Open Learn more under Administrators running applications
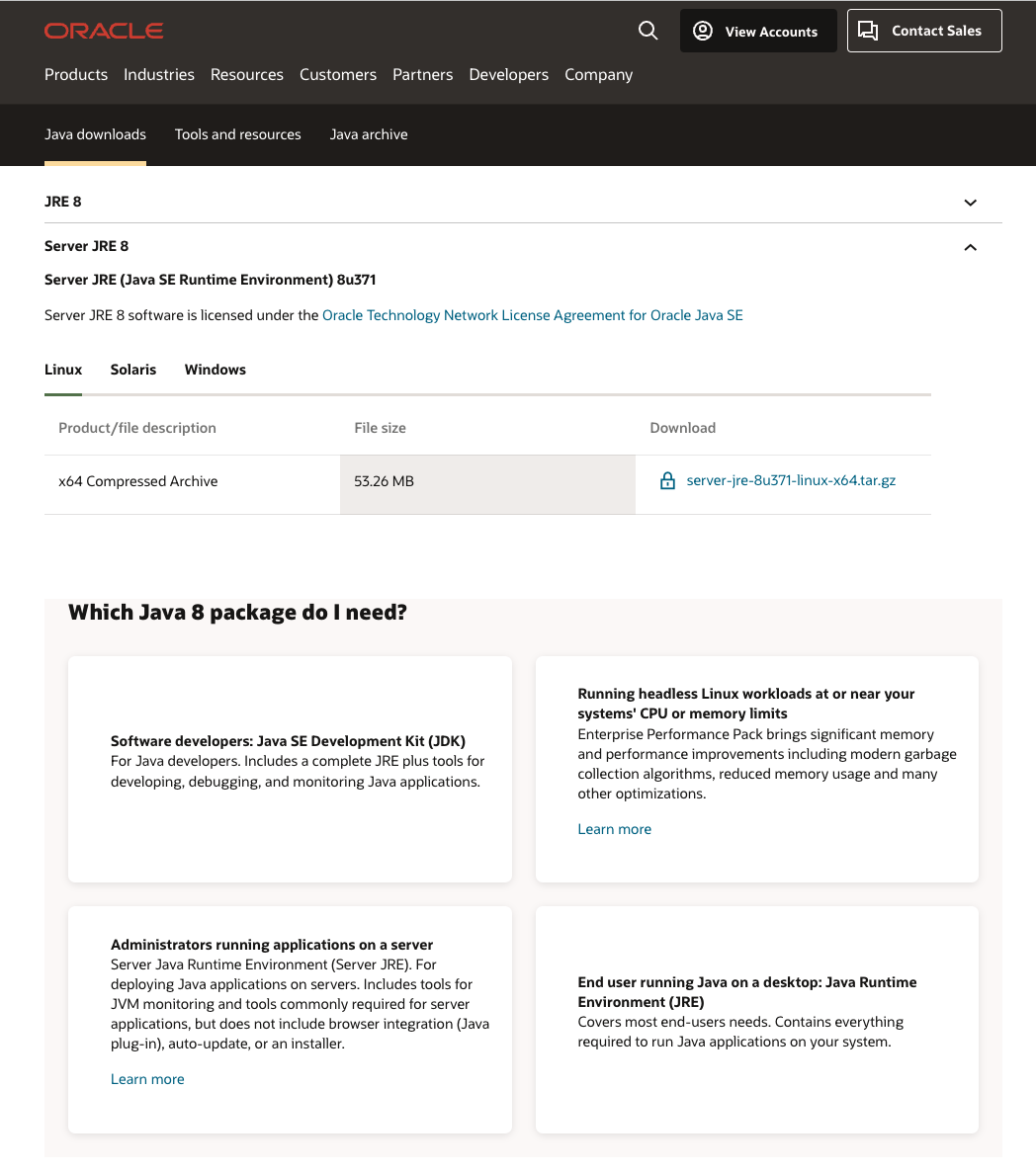The image size is (1036, 1173). pyautogui.click(x=147, y=1079)
